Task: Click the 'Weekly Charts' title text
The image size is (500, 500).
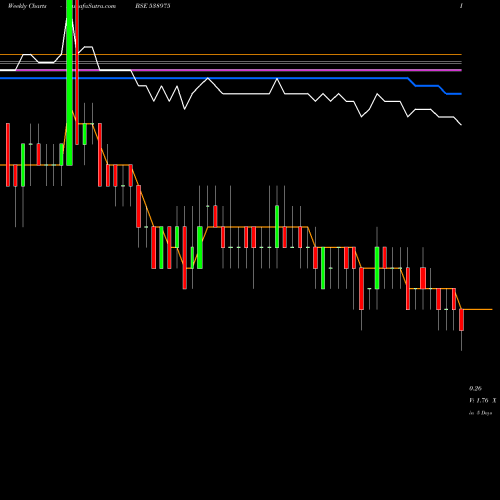Action: tap(27, 6)
